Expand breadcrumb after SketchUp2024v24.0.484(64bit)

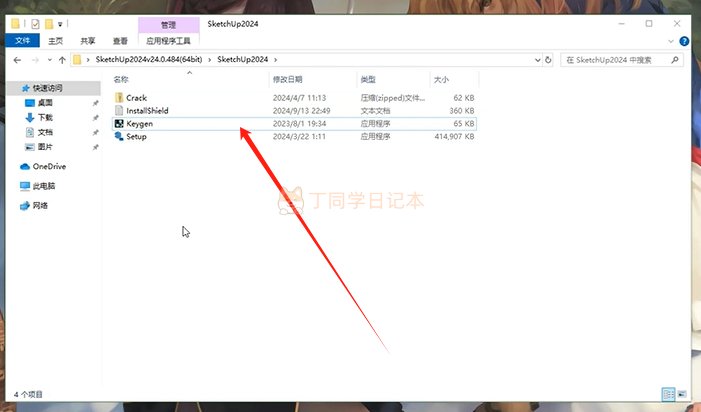pyautogui.click(x=209, y=59)
